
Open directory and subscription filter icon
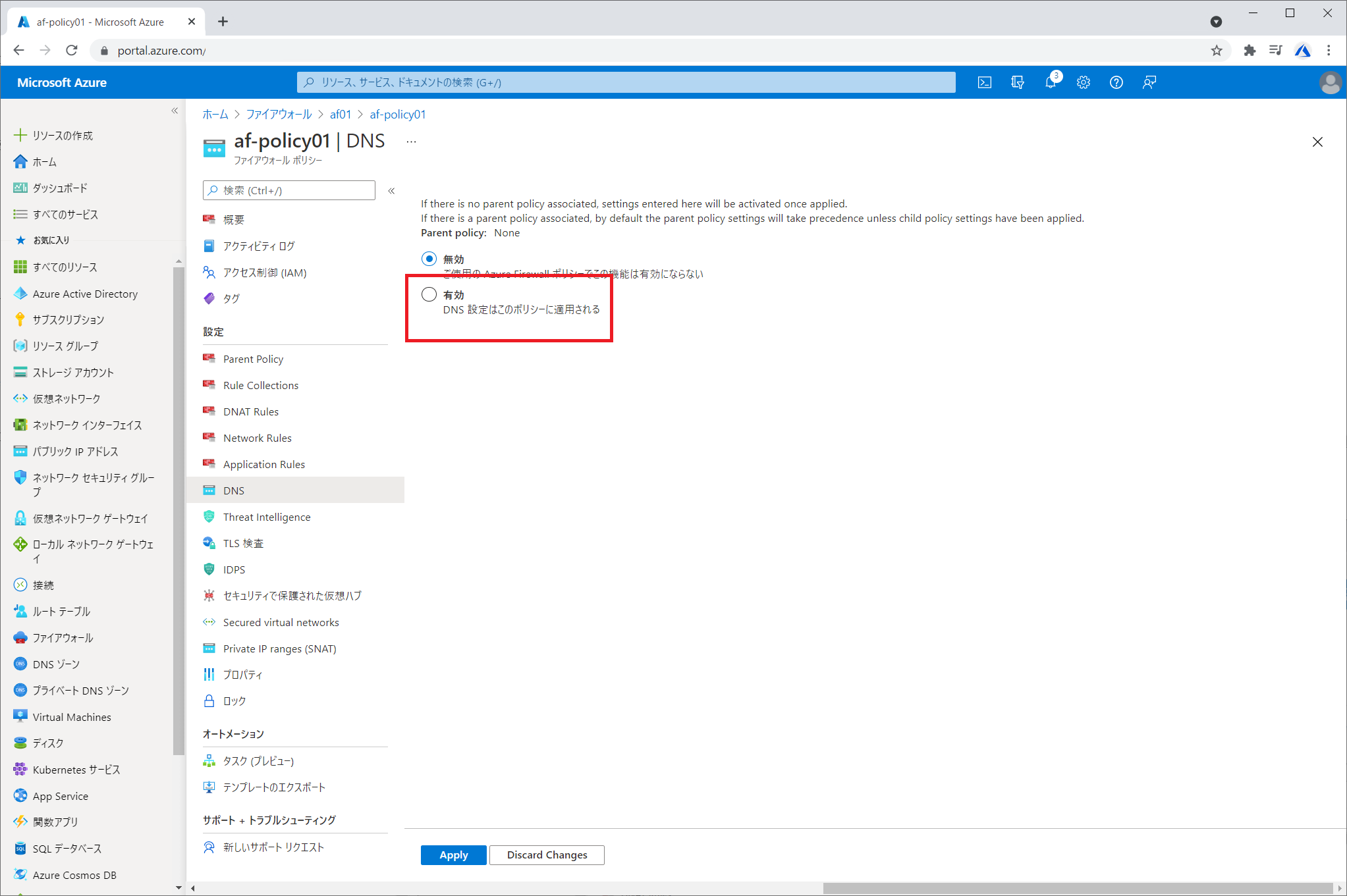pyautogui.click(x=1018, y=82)
